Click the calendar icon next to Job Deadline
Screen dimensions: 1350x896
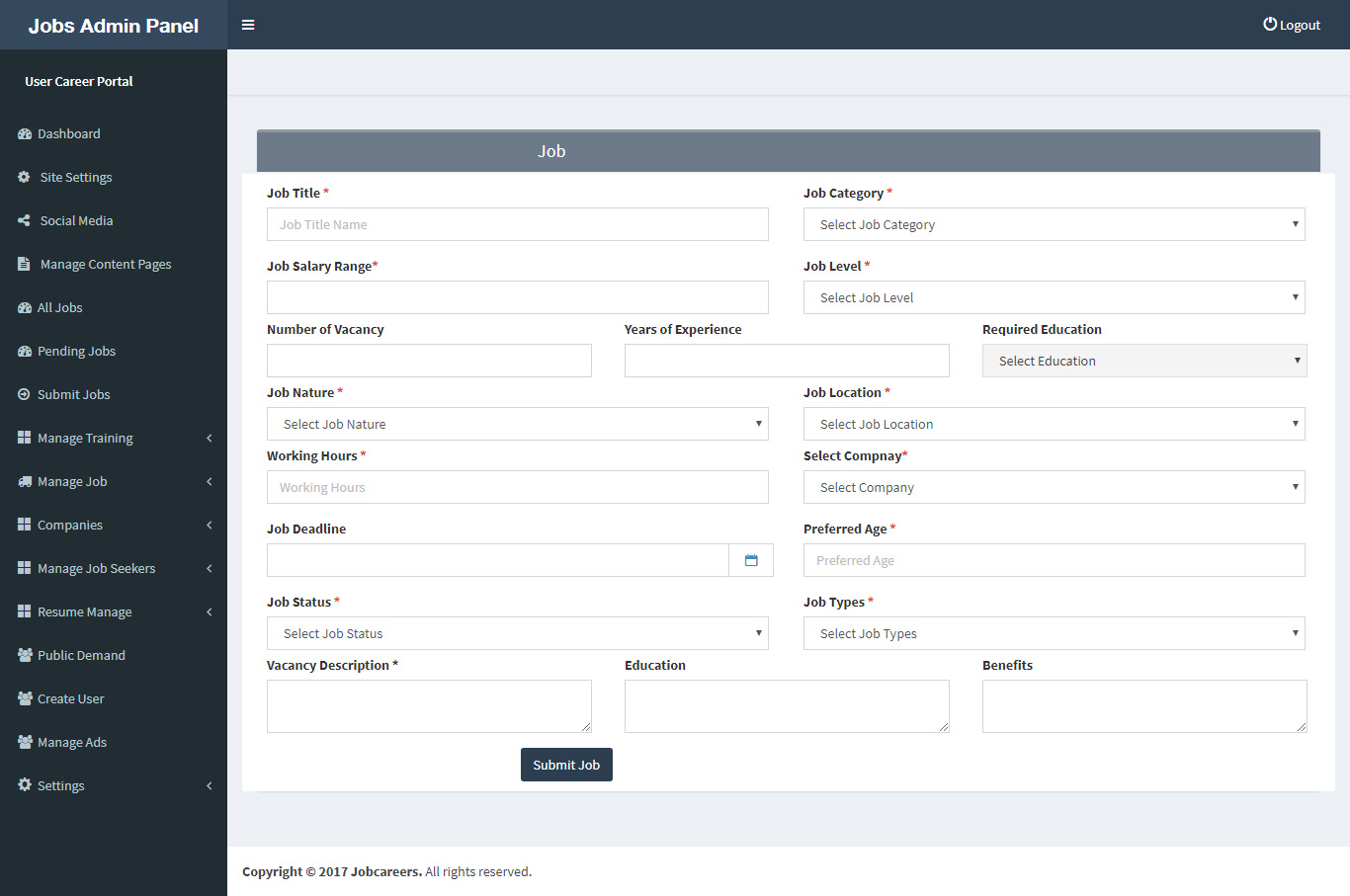click(x=751, y=559)
